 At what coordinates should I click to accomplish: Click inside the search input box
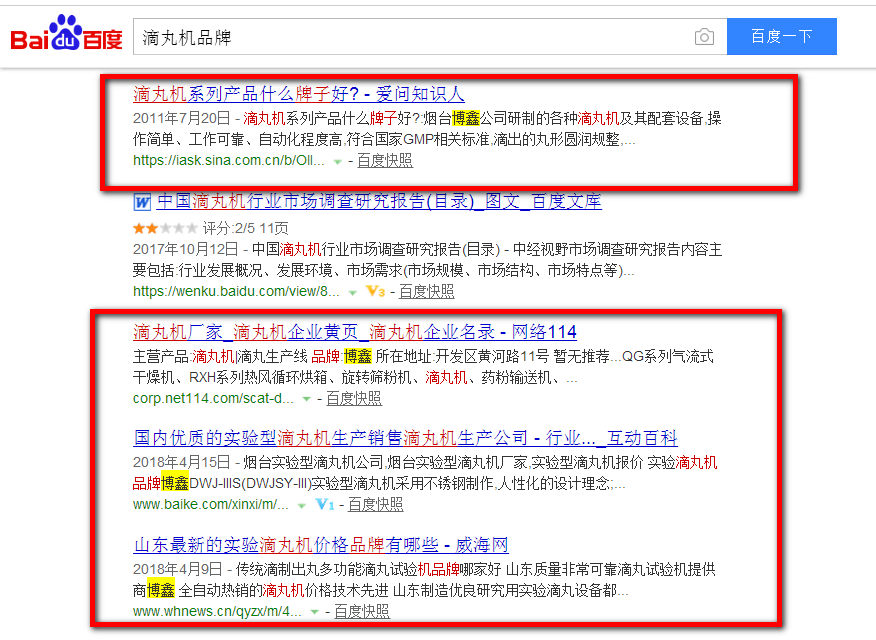point(400,36)
